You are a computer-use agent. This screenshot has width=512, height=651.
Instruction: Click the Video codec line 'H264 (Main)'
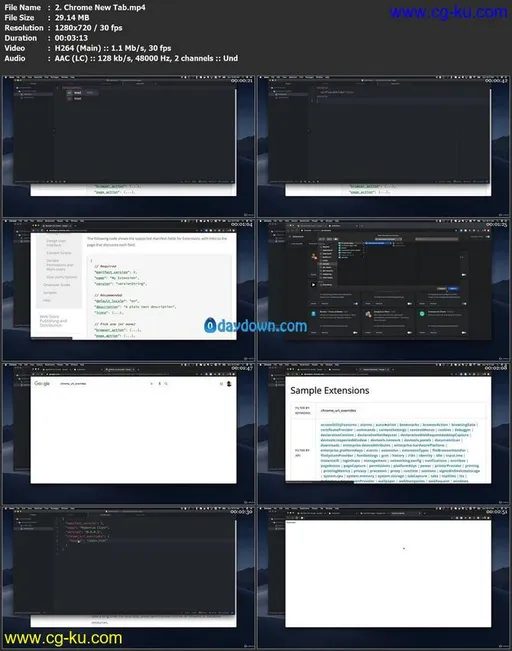[x=78, y=48]
